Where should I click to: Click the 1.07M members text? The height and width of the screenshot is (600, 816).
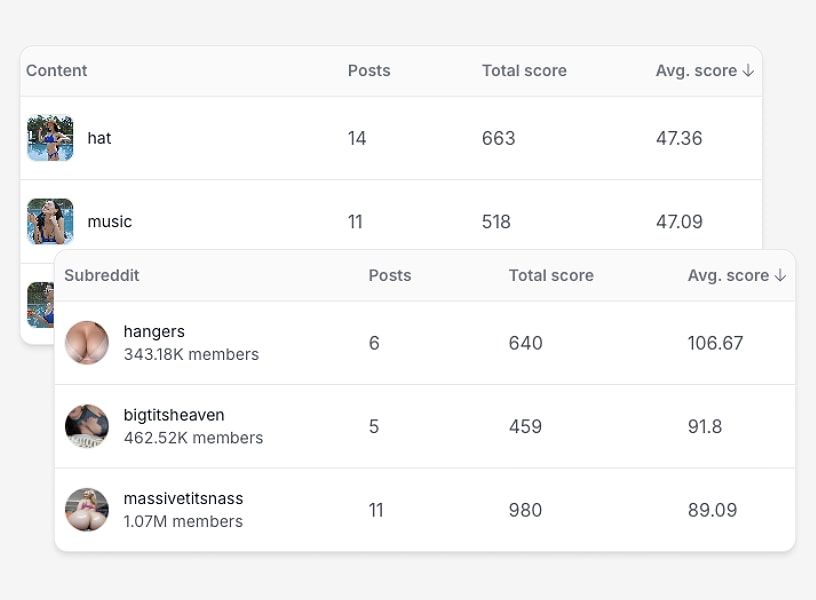click(183, 521)
